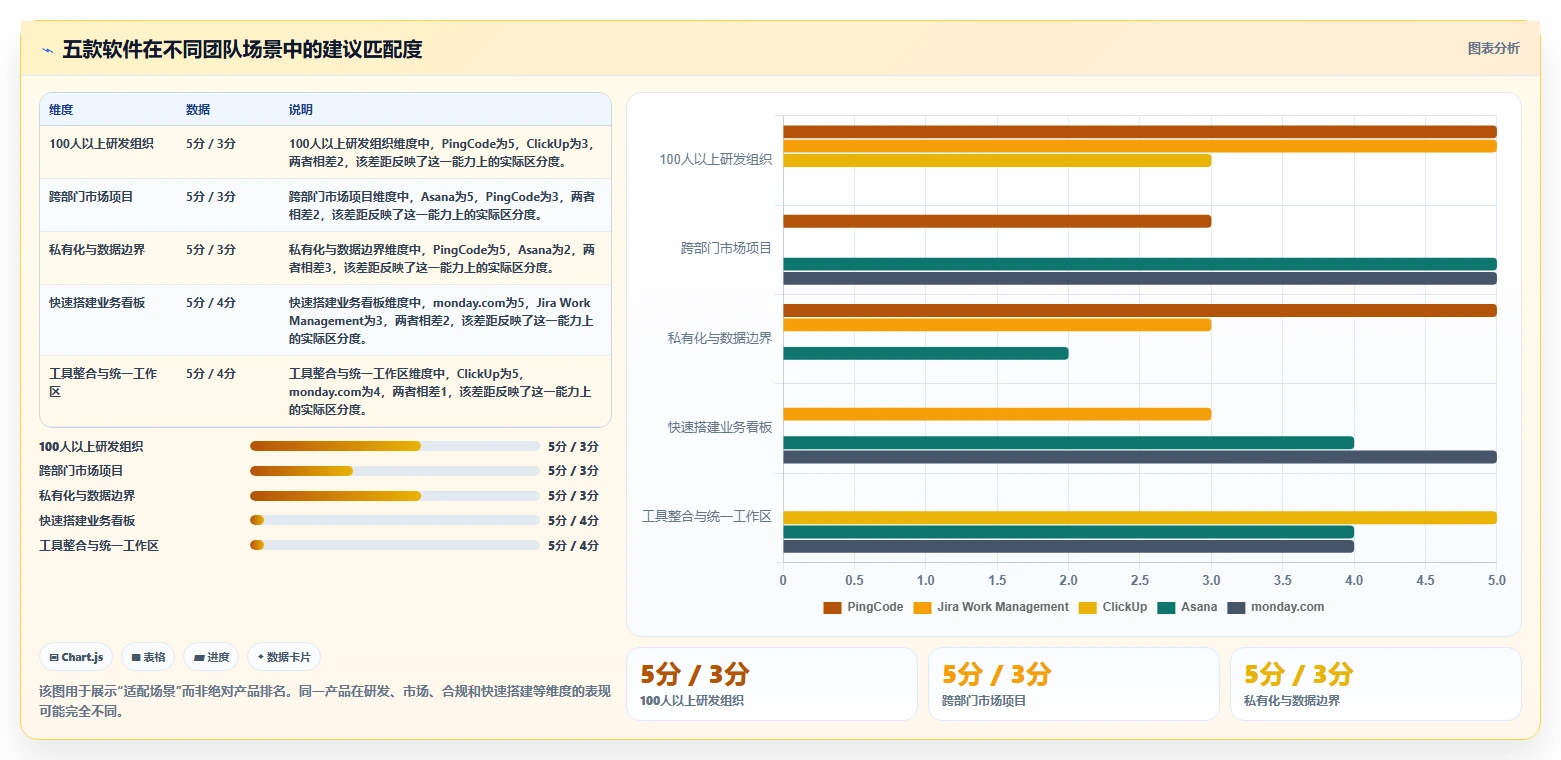Click the description mentioning Asana为5，PingCode为3
Image resolution: width=1561 pixels, height=760 pixels.
pyautogui.click(x=442, y=206)
